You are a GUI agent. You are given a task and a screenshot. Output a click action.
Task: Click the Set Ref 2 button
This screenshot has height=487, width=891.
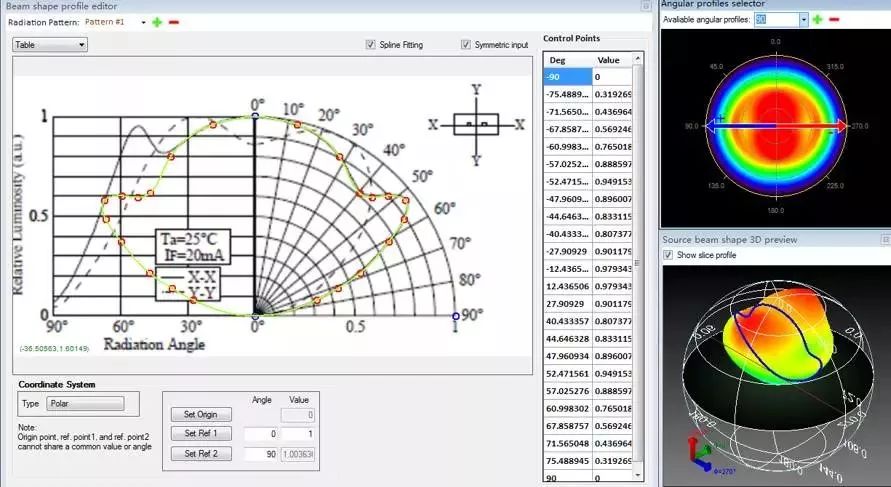pos(201,454)
